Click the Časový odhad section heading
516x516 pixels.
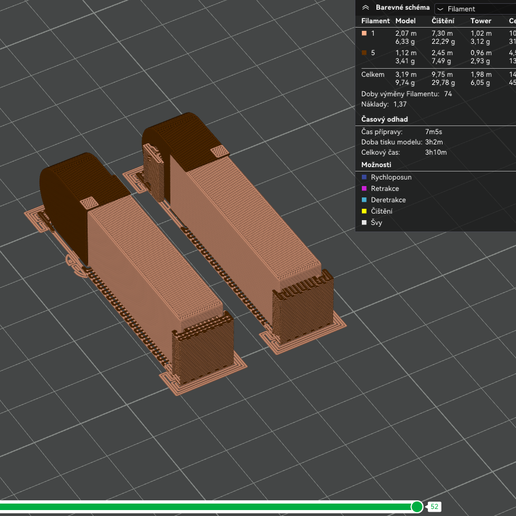tap(384, 119)
